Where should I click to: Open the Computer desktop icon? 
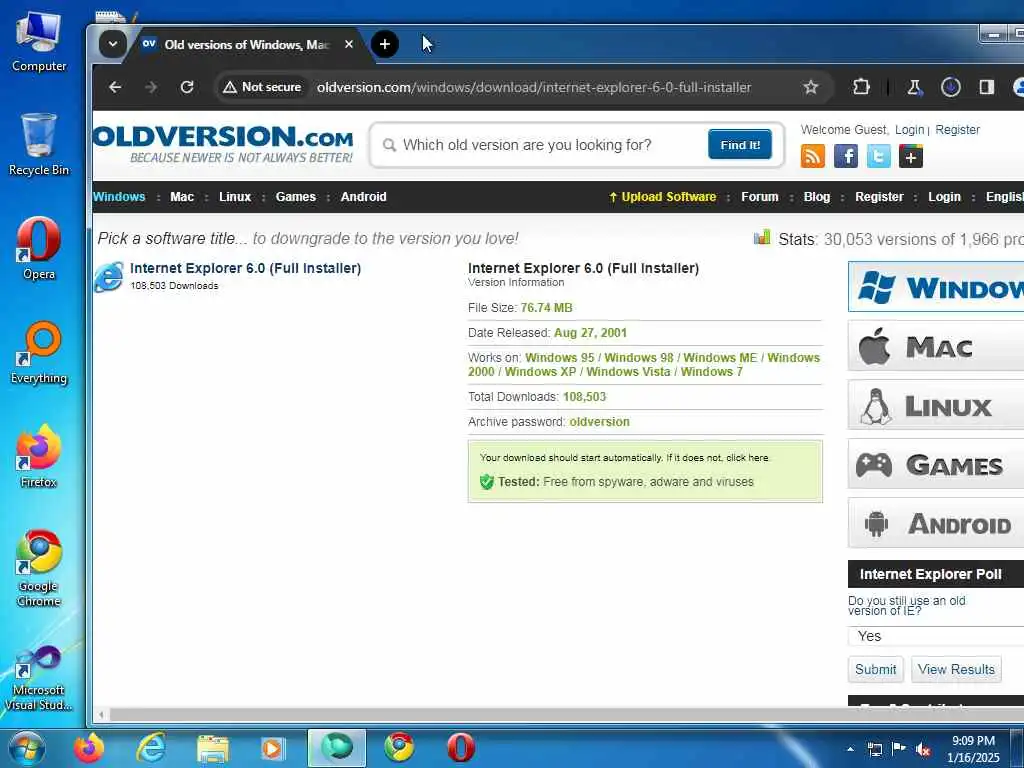coord(39,42)
